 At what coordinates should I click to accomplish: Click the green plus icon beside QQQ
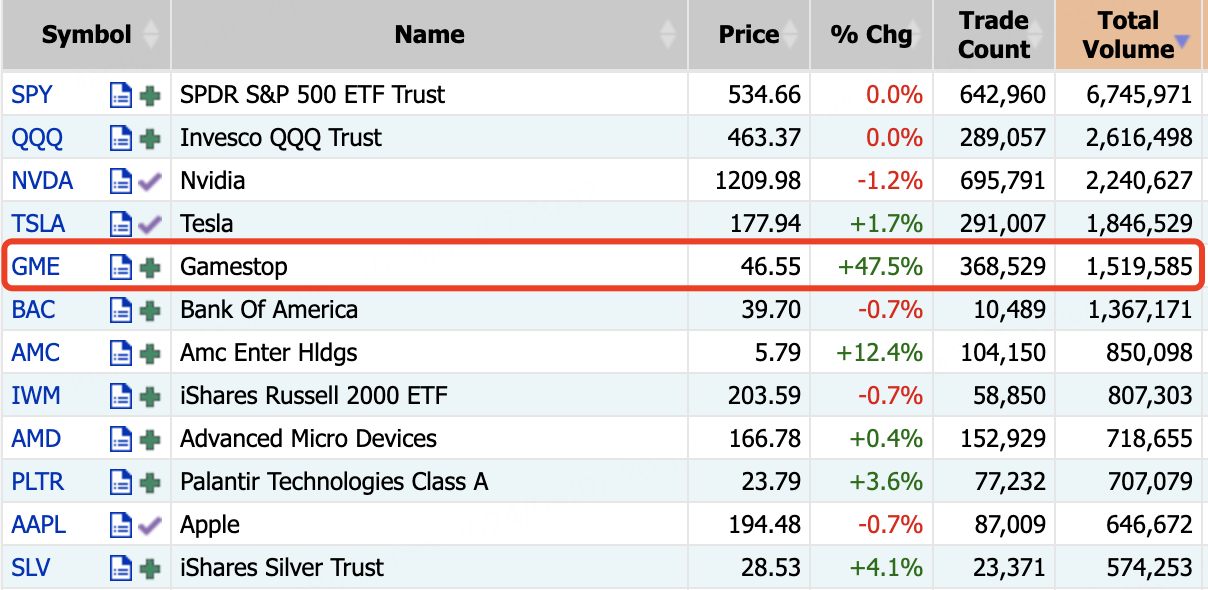pos(150,139)
